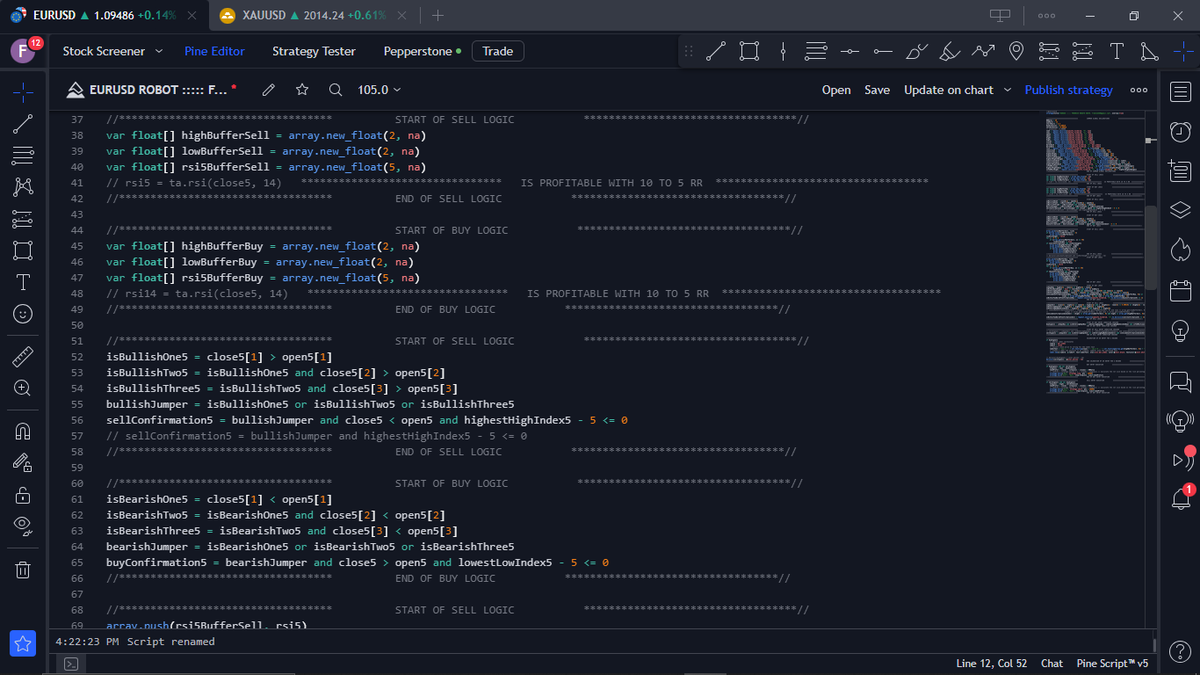1200x675 pixels.
Task: Open the alerts clock panel
Action: 1180,131
